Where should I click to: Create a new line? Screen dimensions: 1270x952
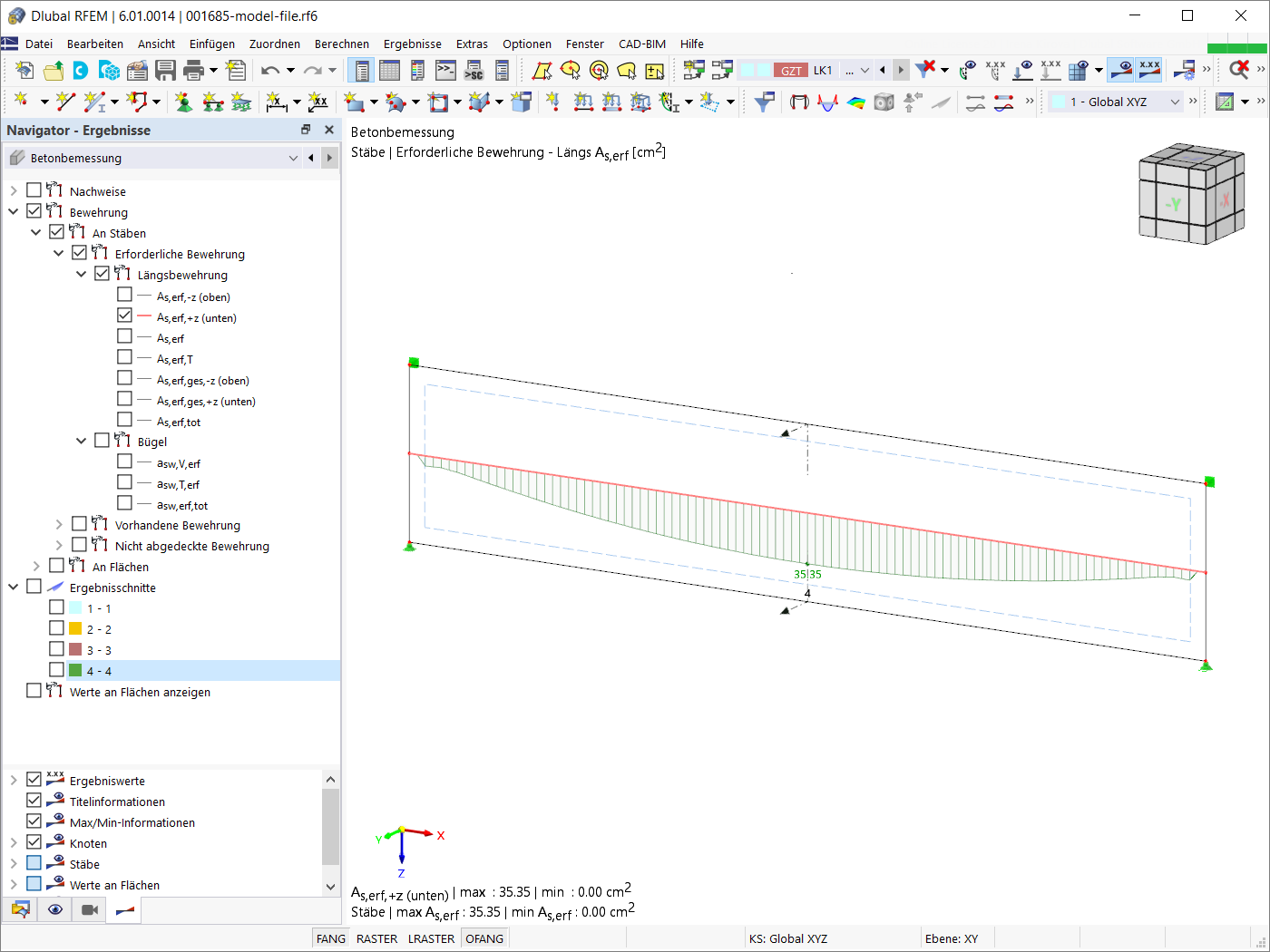(x=65, y=102)
